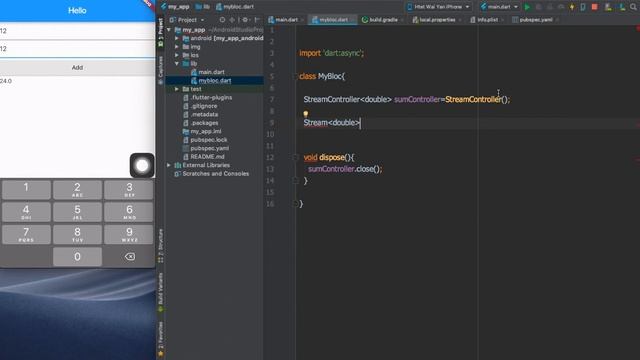Select main.dart in the project tree
The width and height of the screenshot is (640, 360).
click(x=211, y=72)
